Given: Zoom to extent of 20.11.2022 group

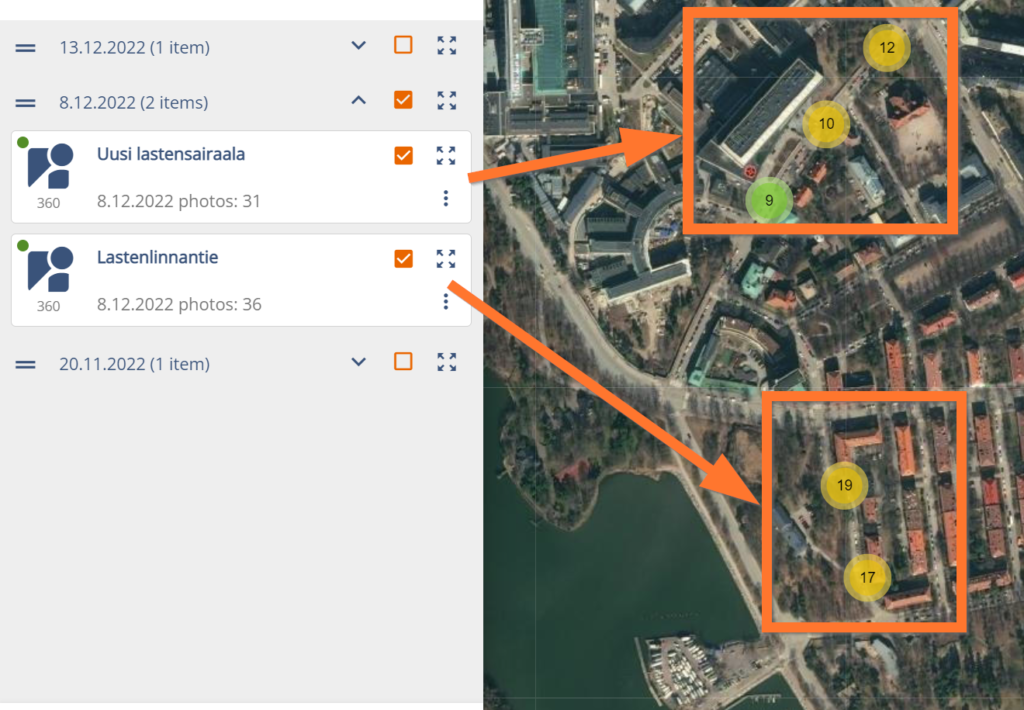Looking at the screenshot, I should [x=447, y=362].
